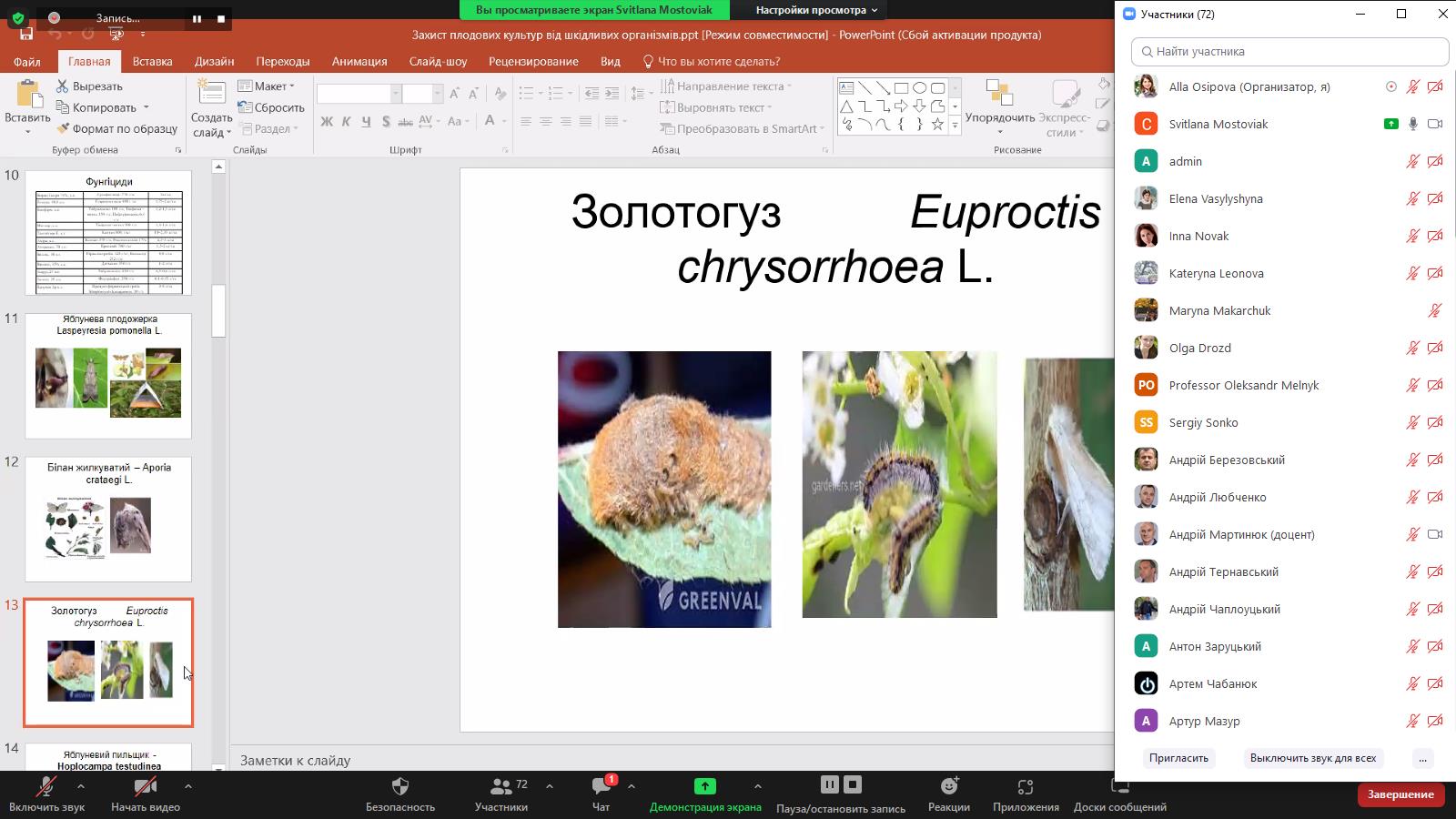Toggle mute for participant Olga Drozd

point(1412,348)
